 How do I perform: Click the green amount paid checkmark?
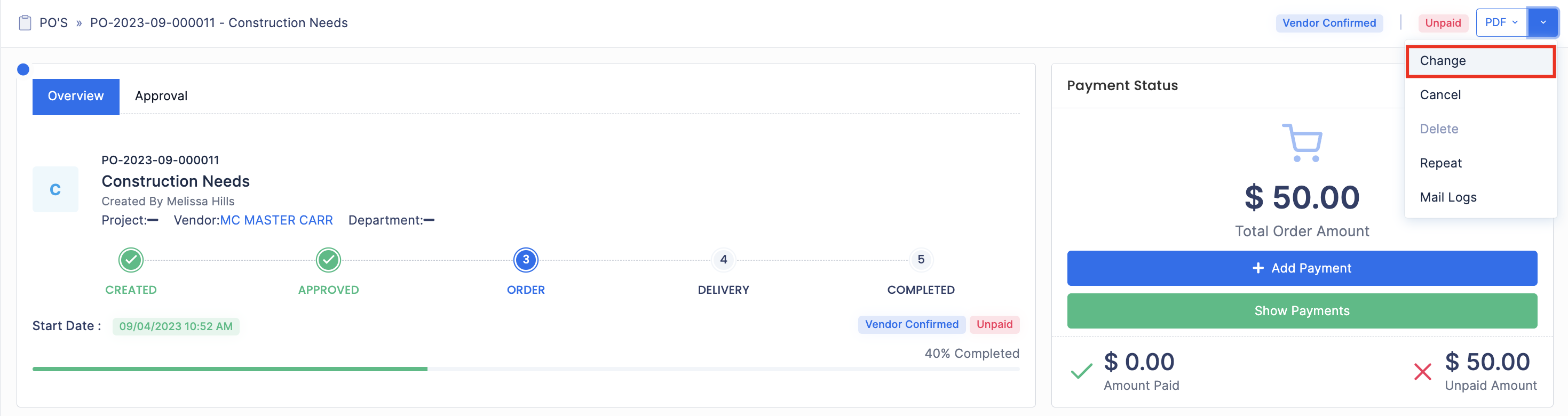coord(1081,371)
